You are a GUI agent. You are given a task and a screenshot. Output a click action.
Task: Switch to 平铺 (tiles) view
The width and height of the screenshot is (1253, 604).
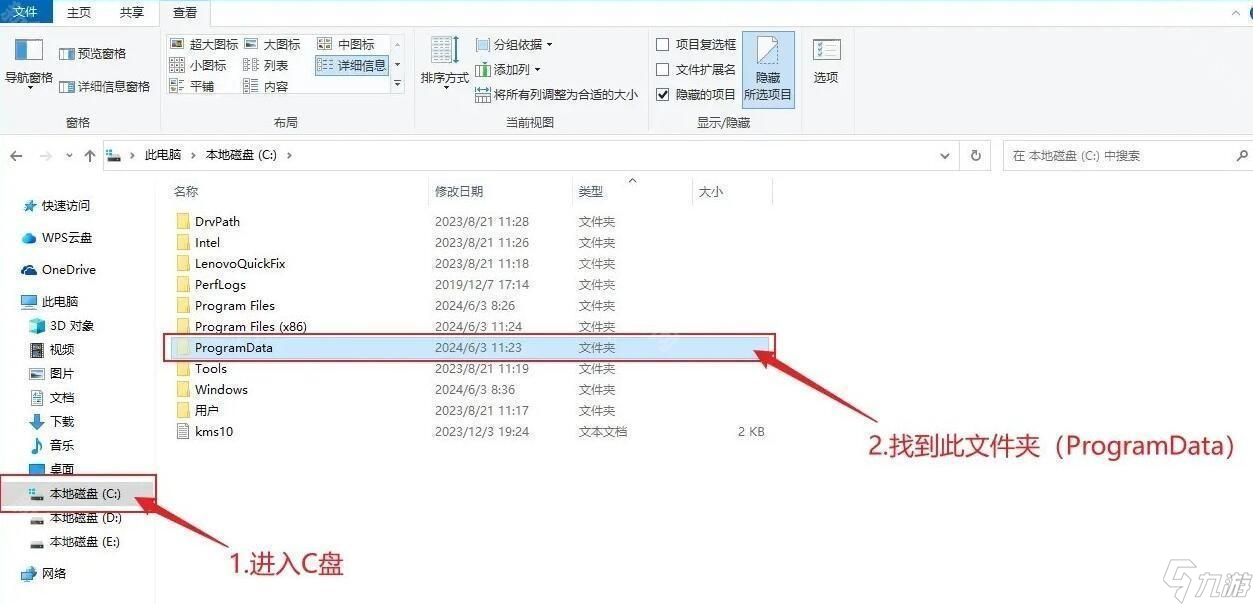[201, 85]
